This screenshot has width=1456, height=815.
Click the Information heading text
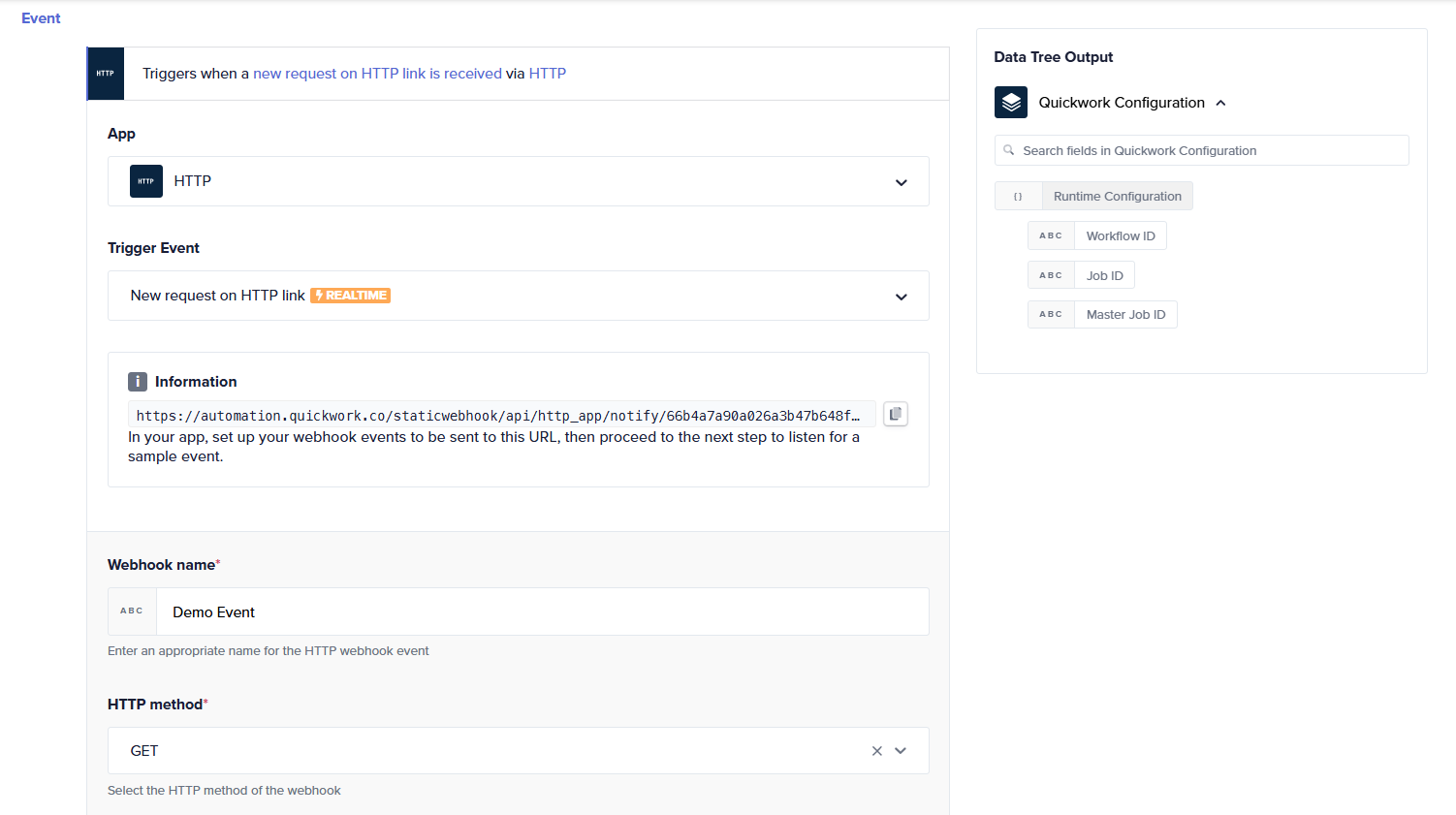(196, 382)
